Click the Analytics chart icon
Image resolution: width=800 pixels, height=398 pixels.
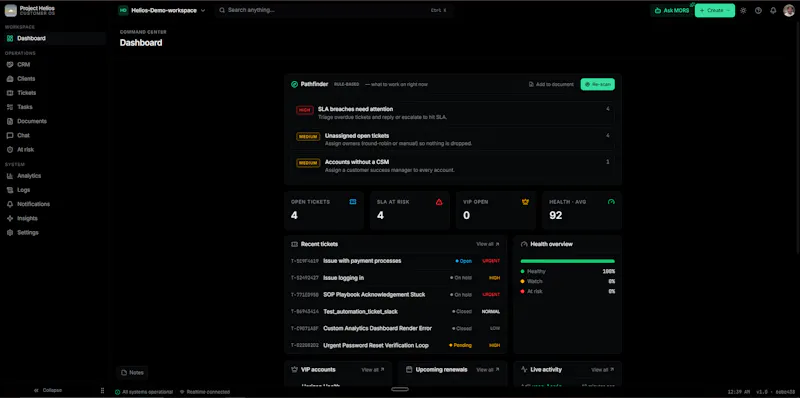pos(10,176)
